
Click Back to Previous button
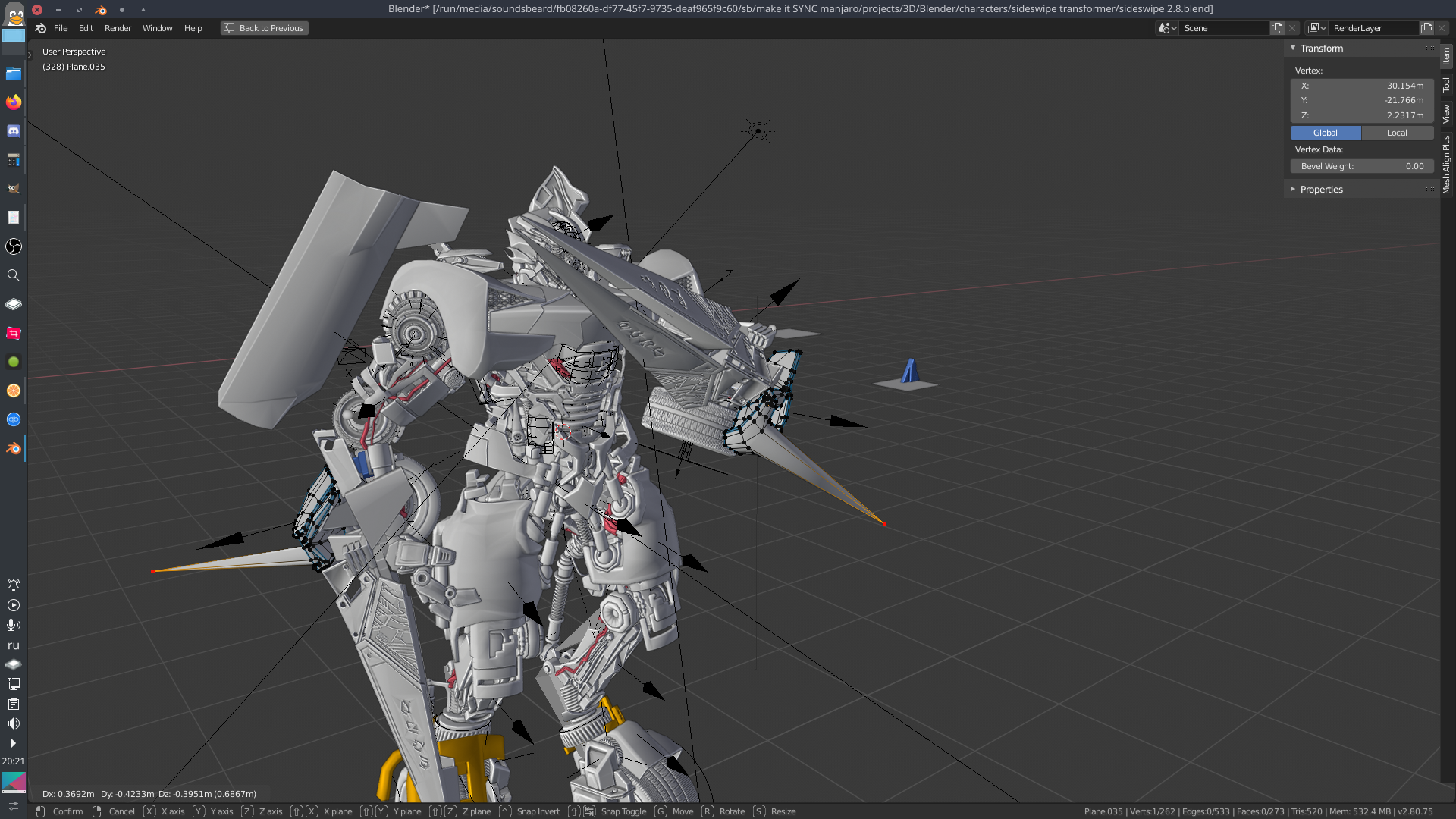click(x=264, y=28)
